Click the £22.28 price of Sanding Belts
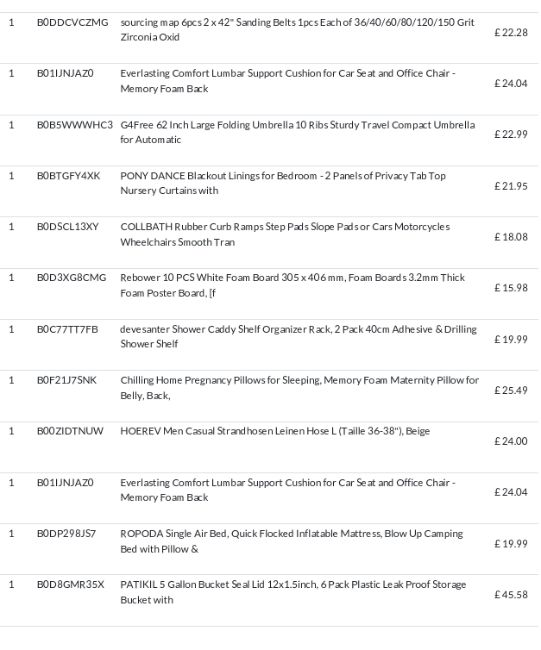541x650 pixels. point(511,32)
